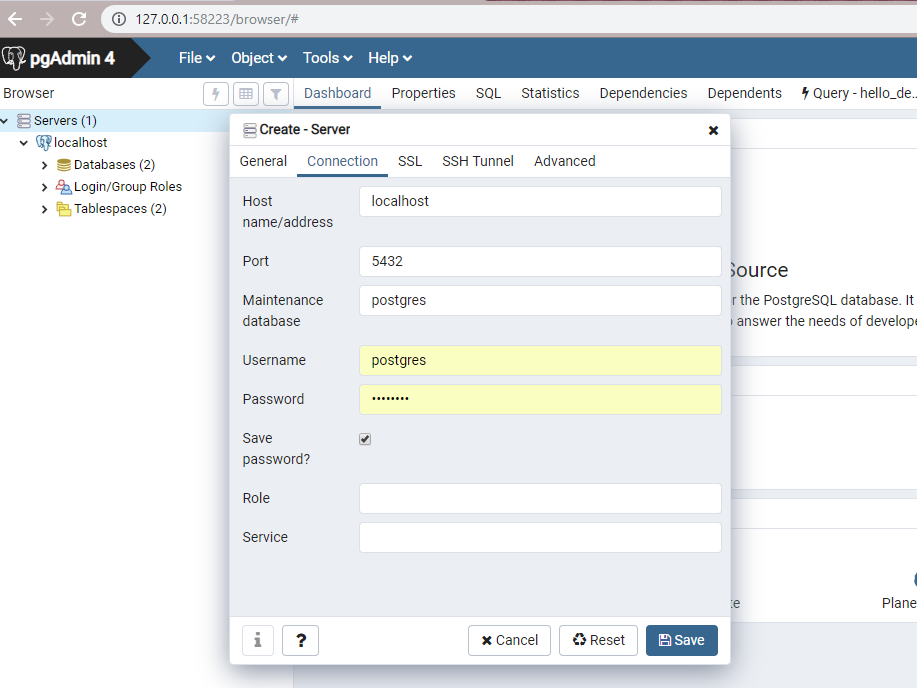The width and height of the screenshot is (917, 688).
Task: Open the Object menu
Action: tap(259, 58)
